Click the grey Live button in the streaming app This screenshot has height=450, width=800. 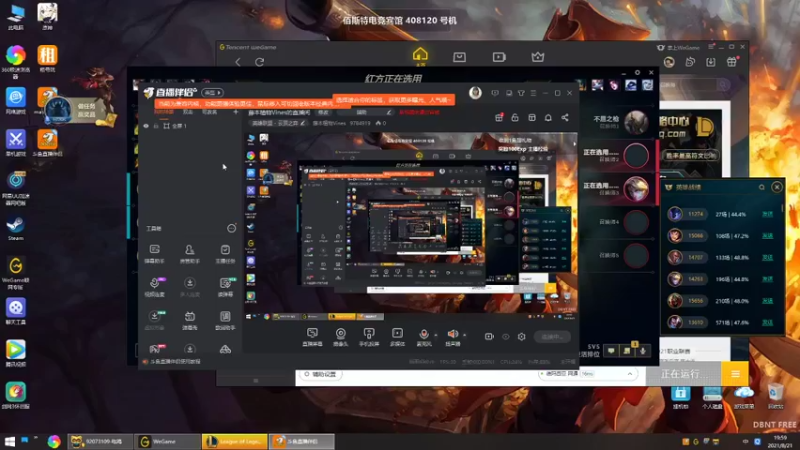(x=552, y=337)
